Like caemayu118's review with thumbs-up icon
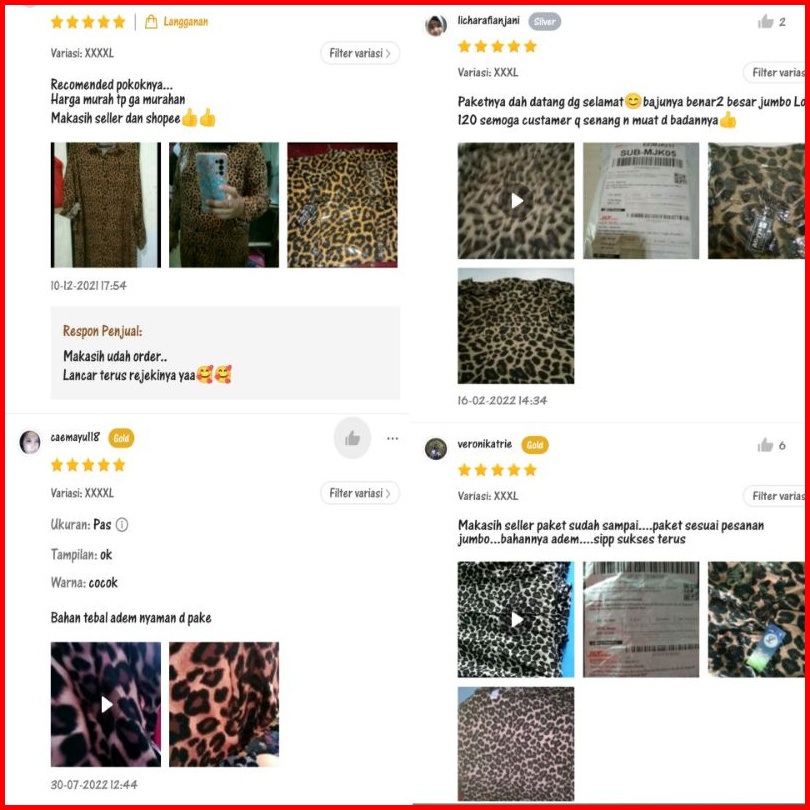810x810 pixels. click(x=352, y=438)
